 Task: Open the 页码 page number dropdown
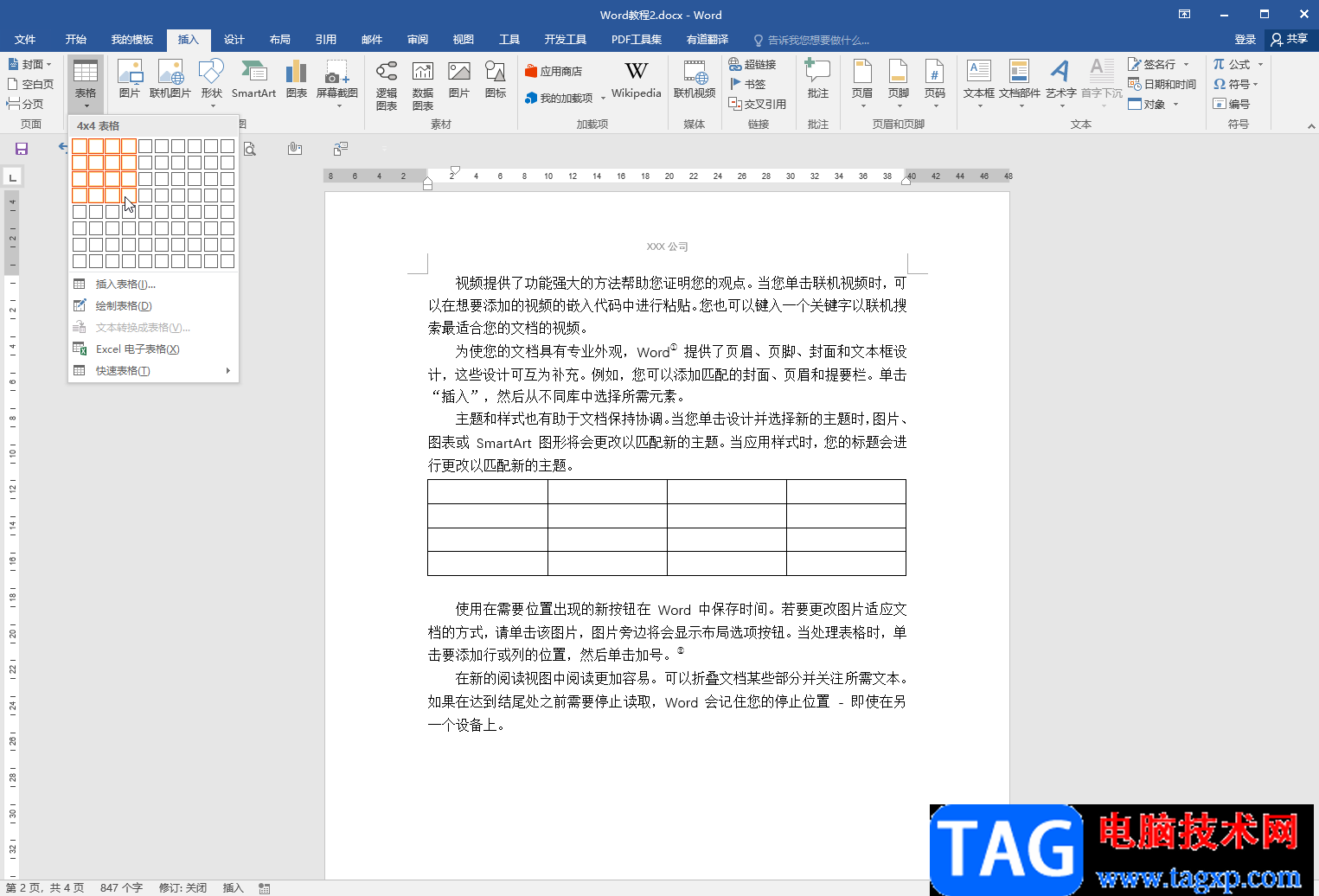[935, 83]
